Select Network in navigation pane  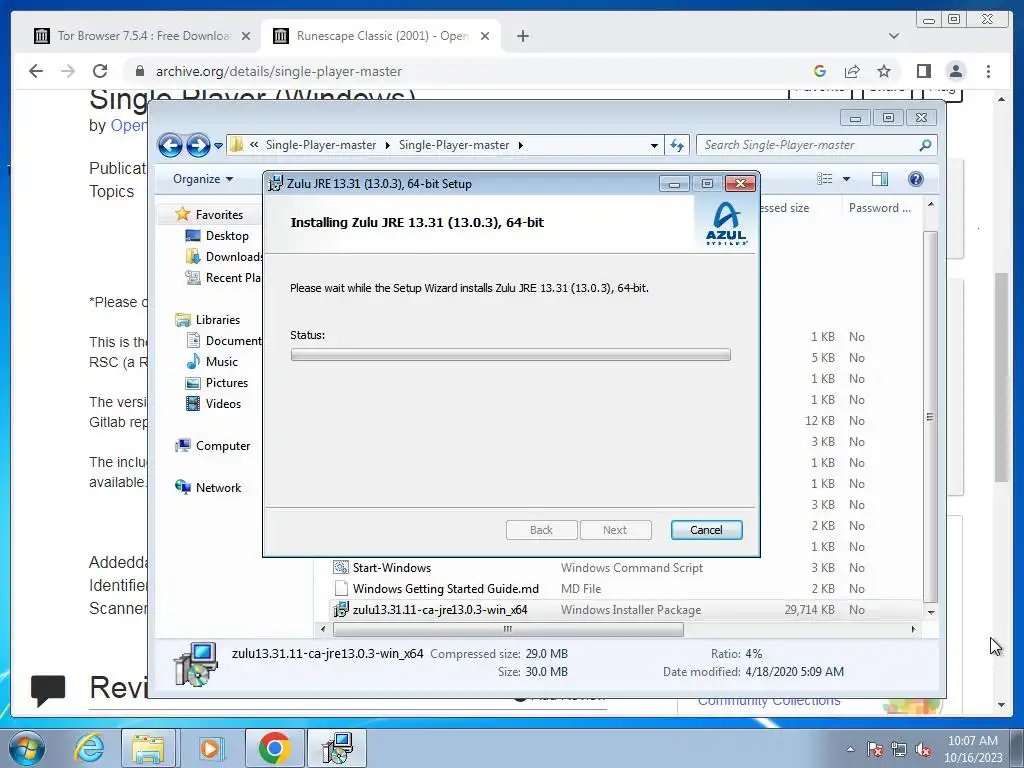click(x=208, y=487)
